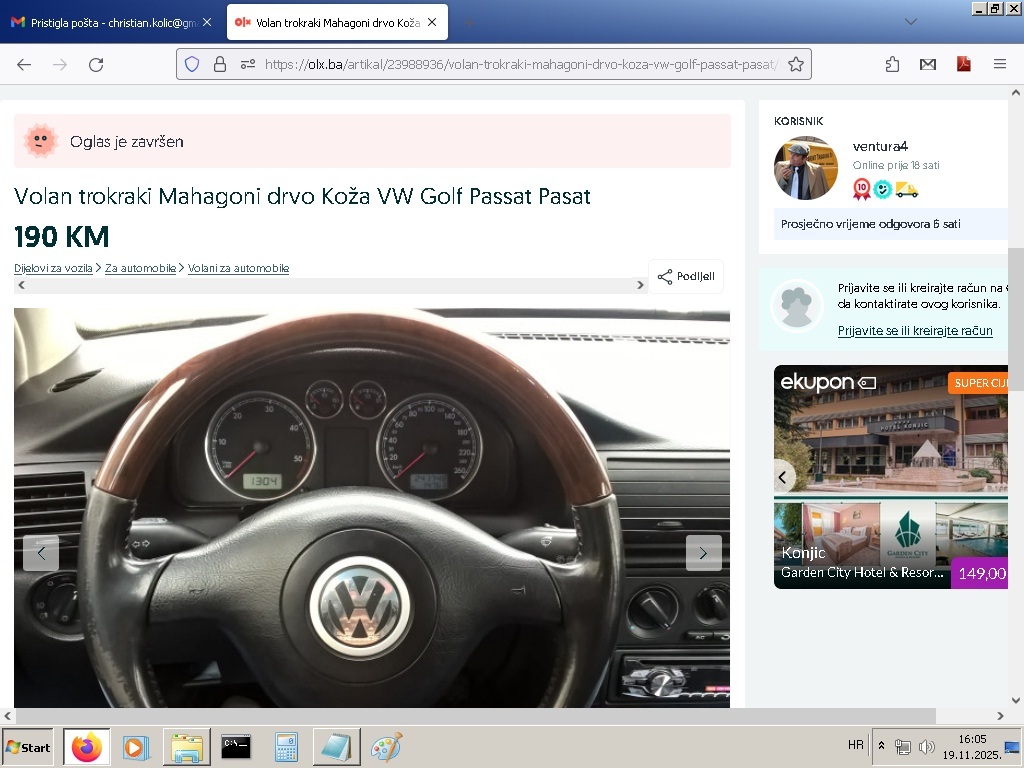Go to previous ekupon ad slide

point(782,477)
